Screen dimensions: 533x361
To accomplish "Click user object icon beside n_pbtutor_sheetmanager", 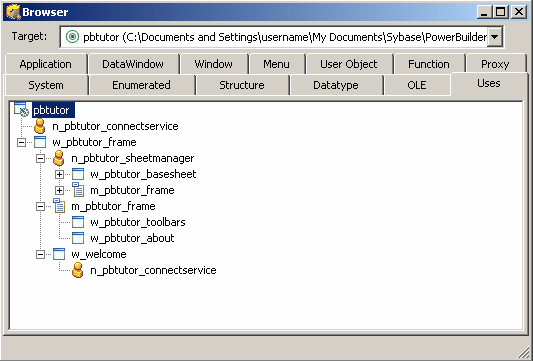I will click(58, 158).
